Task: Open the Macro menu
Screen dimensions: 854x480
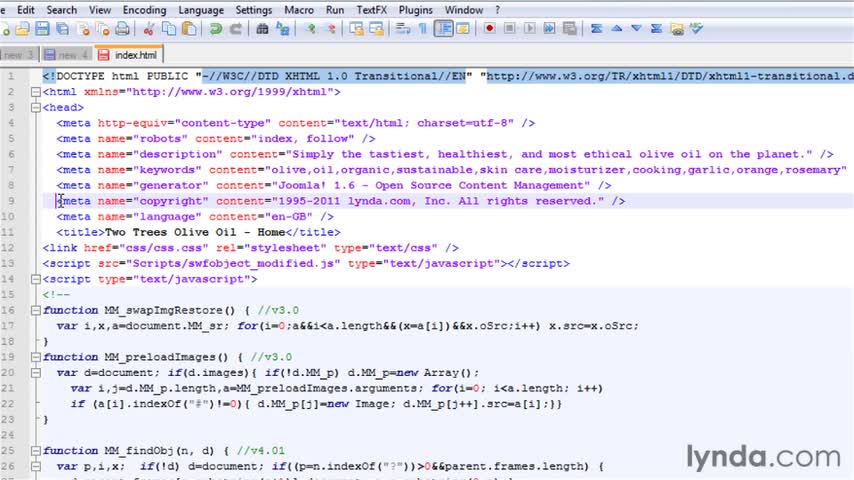Action: (x=299, y=10)
